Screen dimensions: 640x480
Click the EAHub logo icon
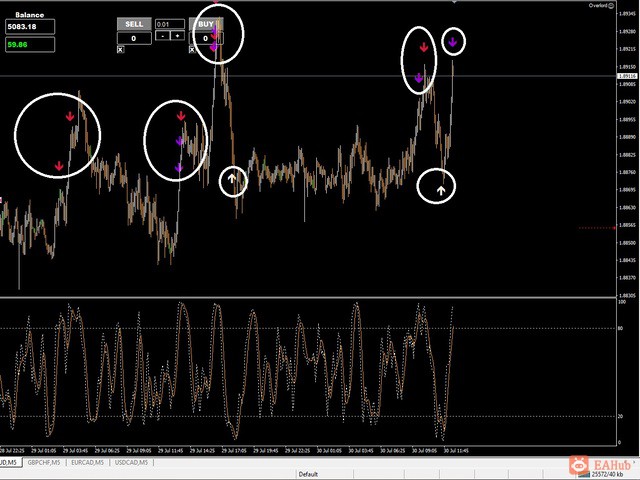(578, 464)
